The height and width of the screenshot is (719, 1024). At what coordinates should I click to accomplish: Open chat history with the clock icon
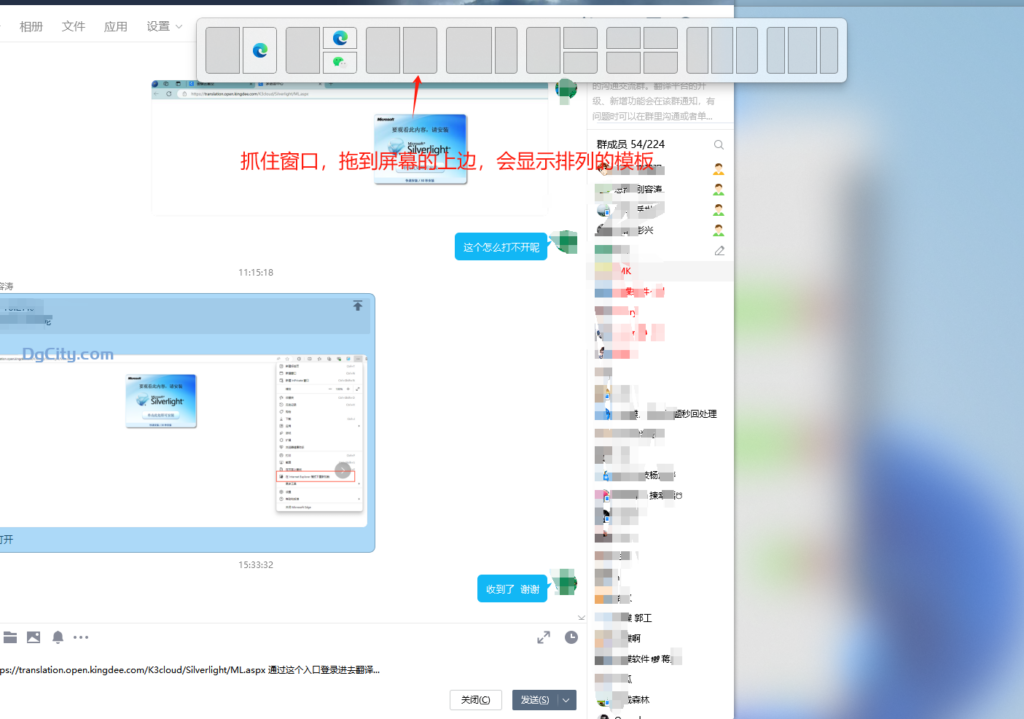coord(571,637)
